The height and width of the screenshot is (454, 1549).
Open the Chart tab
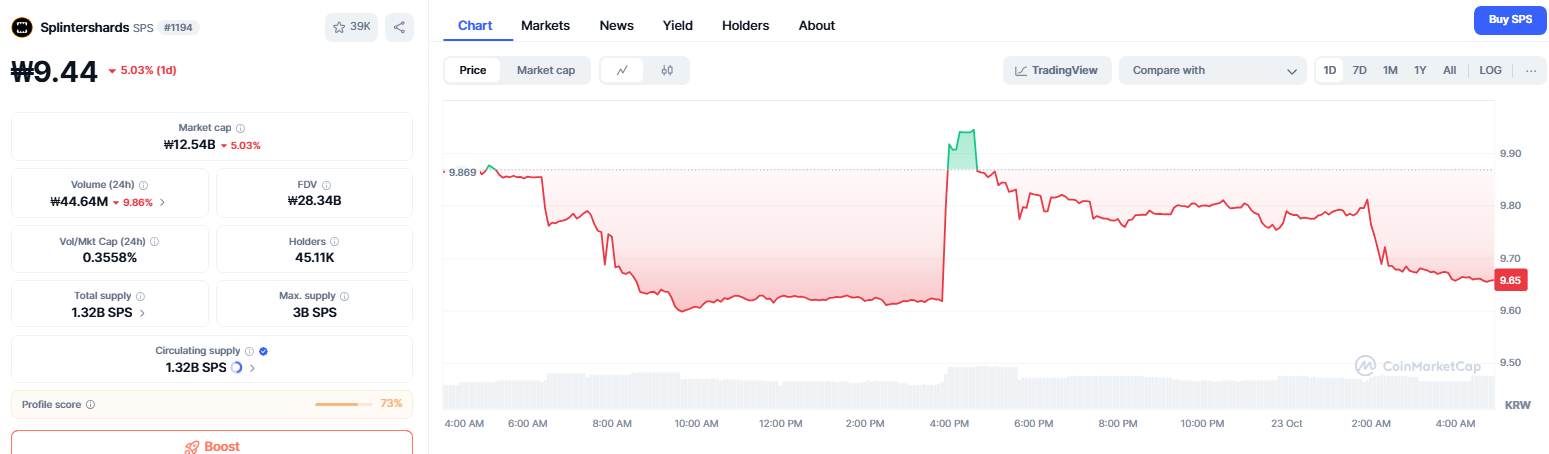pos(475,25)
